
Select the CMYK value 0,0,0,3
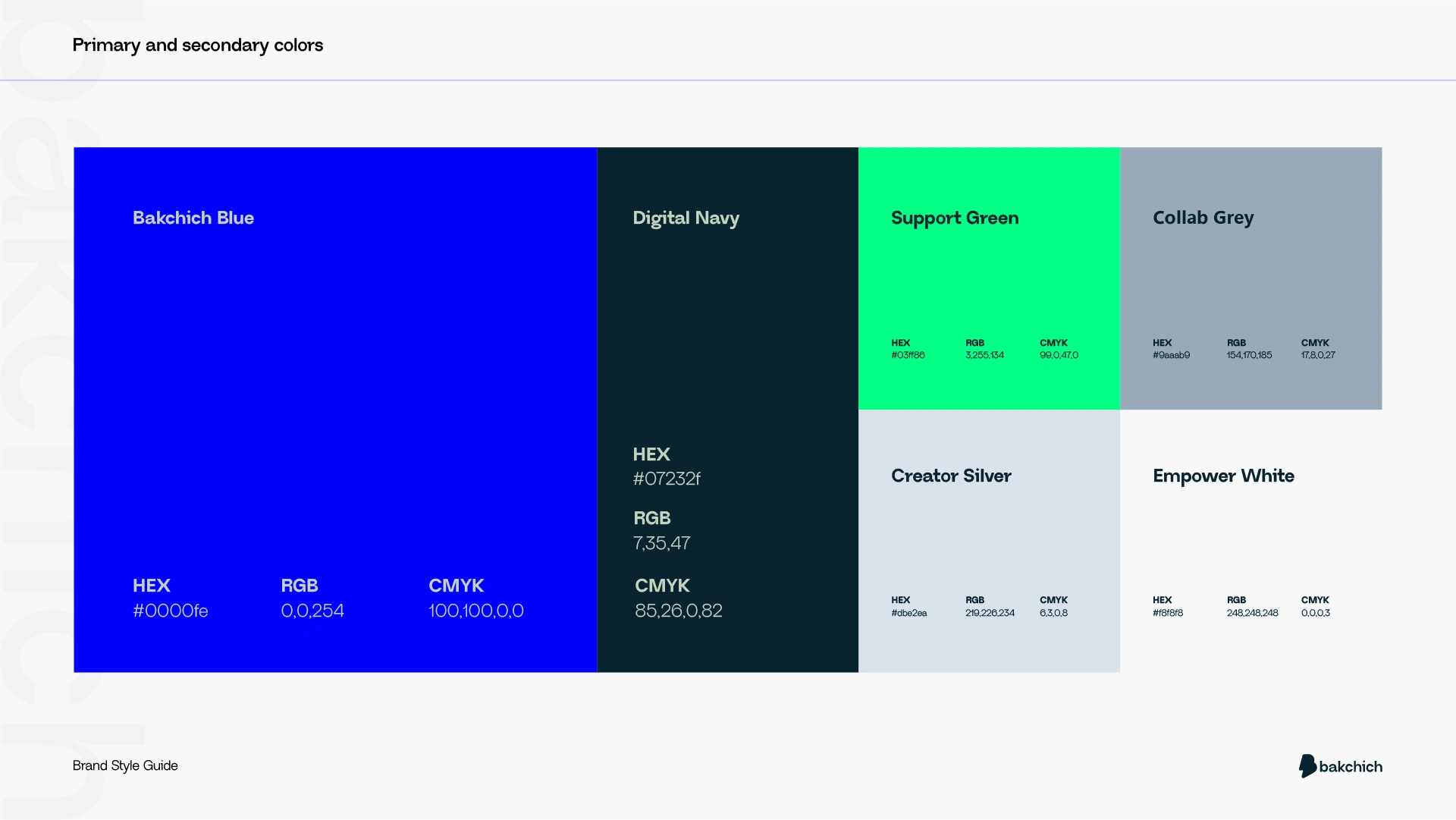coord(1316,613)
